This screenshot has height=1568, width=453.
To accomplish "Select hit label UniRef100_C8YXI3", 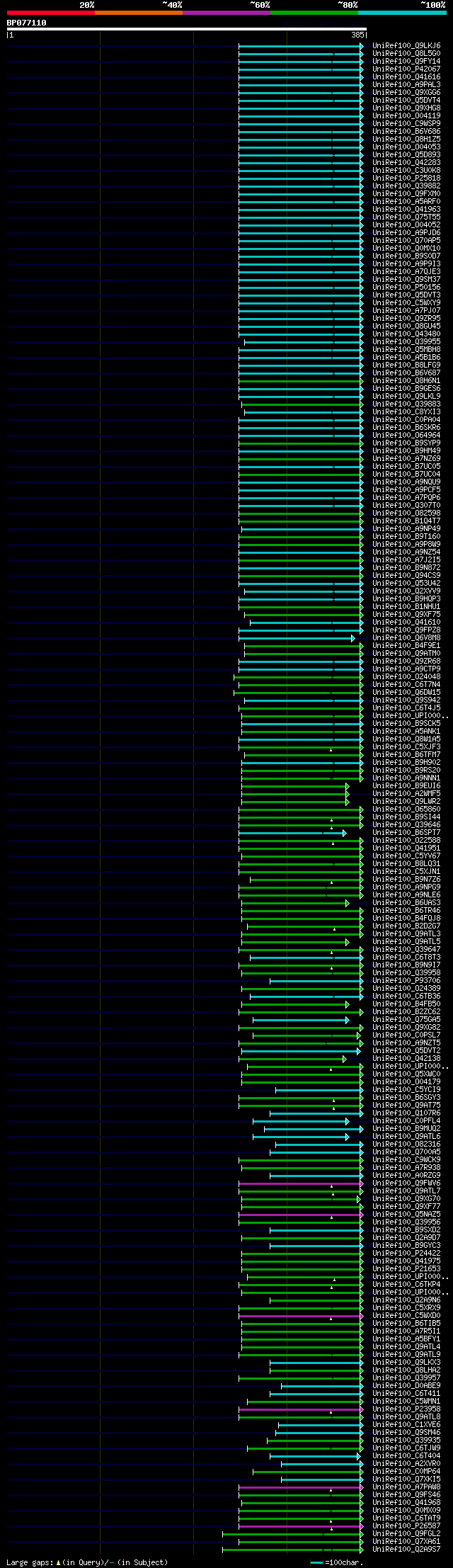I will click(x=406, y=411).
